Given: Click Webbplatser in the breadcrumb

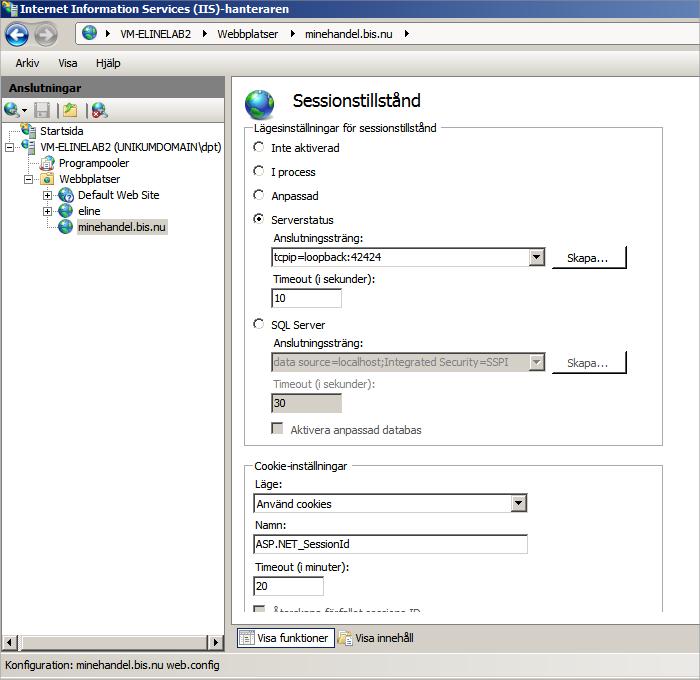Looking at the screenshot, I should coord(247,34).
